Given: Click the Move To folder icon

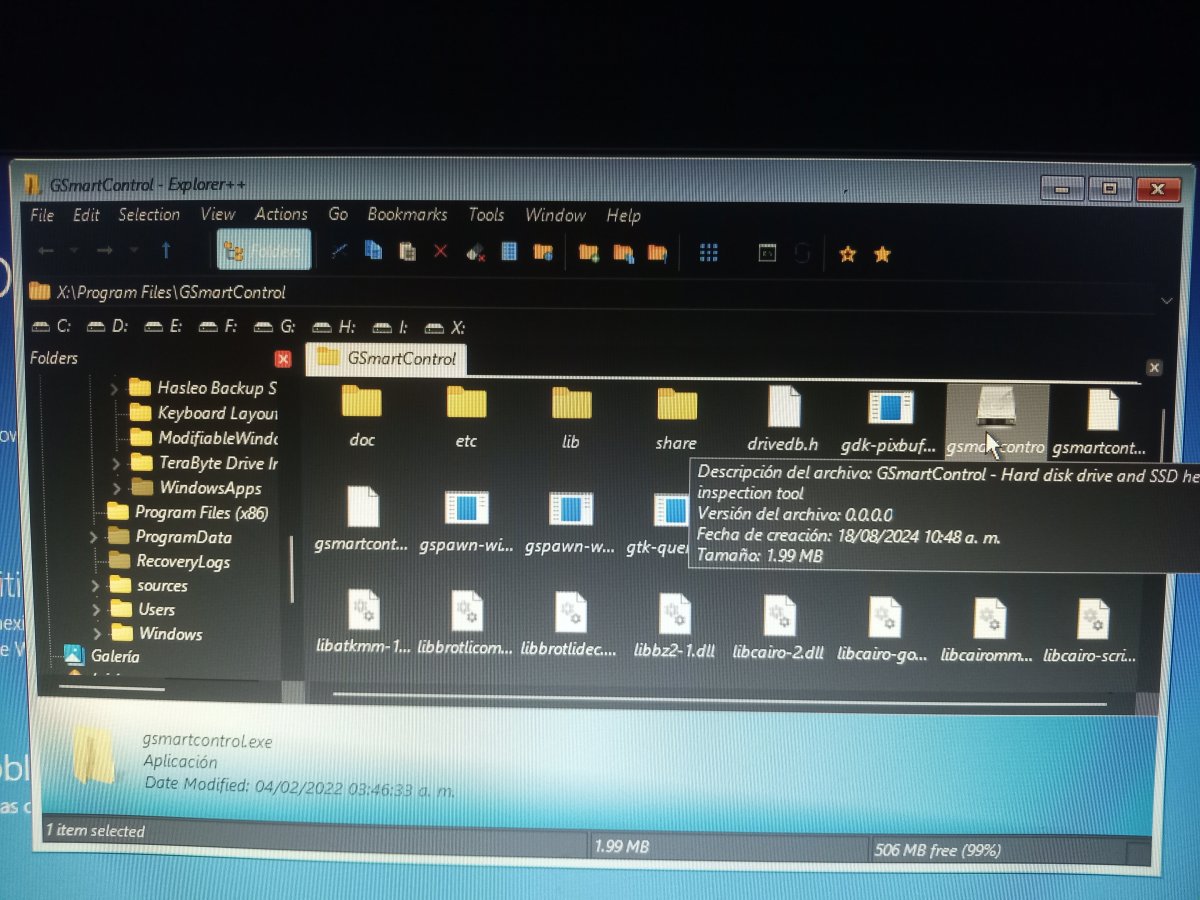Looking at the screenshot, I should pyautogui.click(x=657, y=253).
